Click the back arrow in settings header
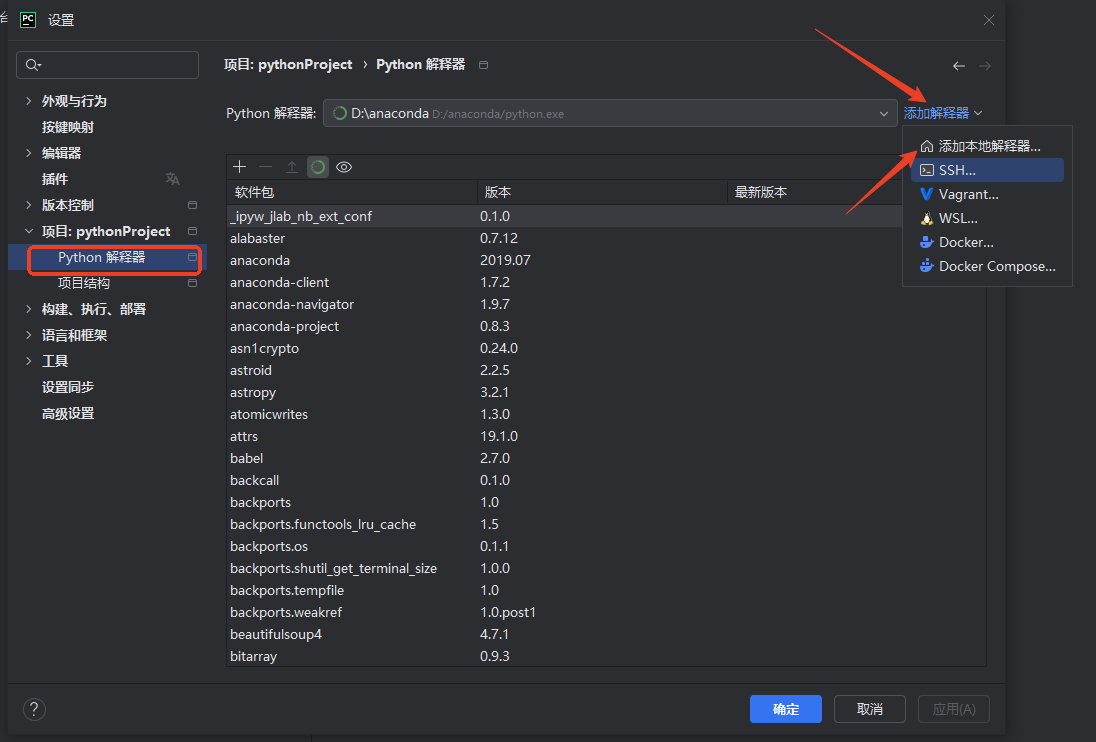 pos(959,66)
